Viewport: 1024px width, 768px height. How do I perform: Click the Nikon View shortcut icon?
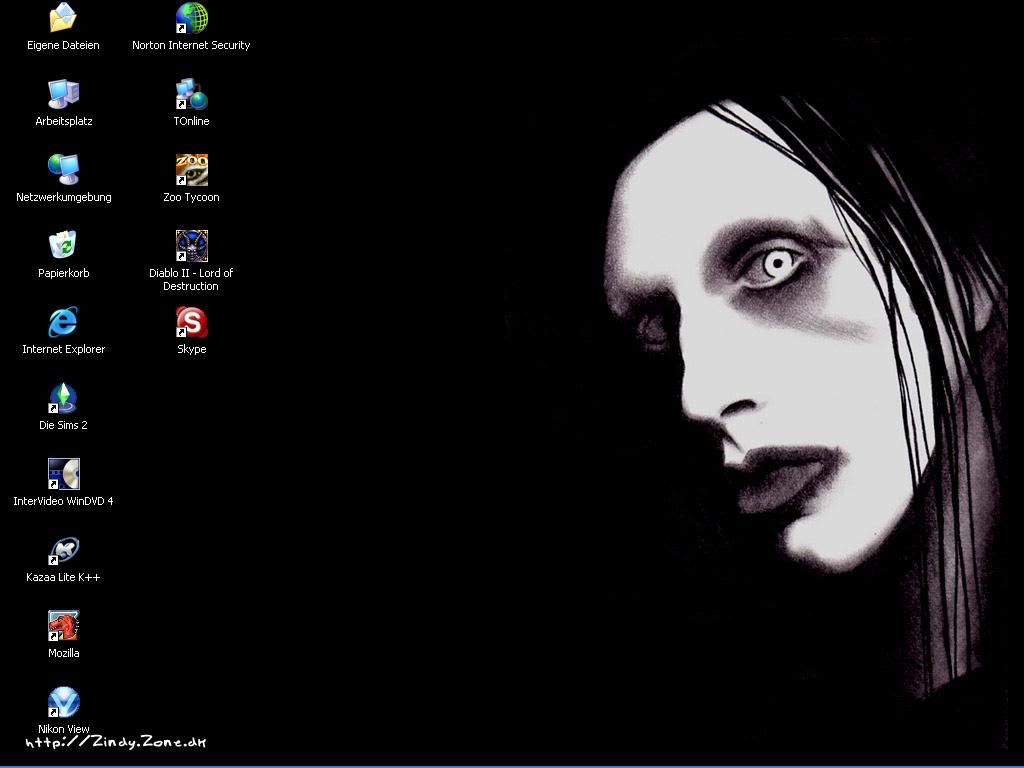63,702
